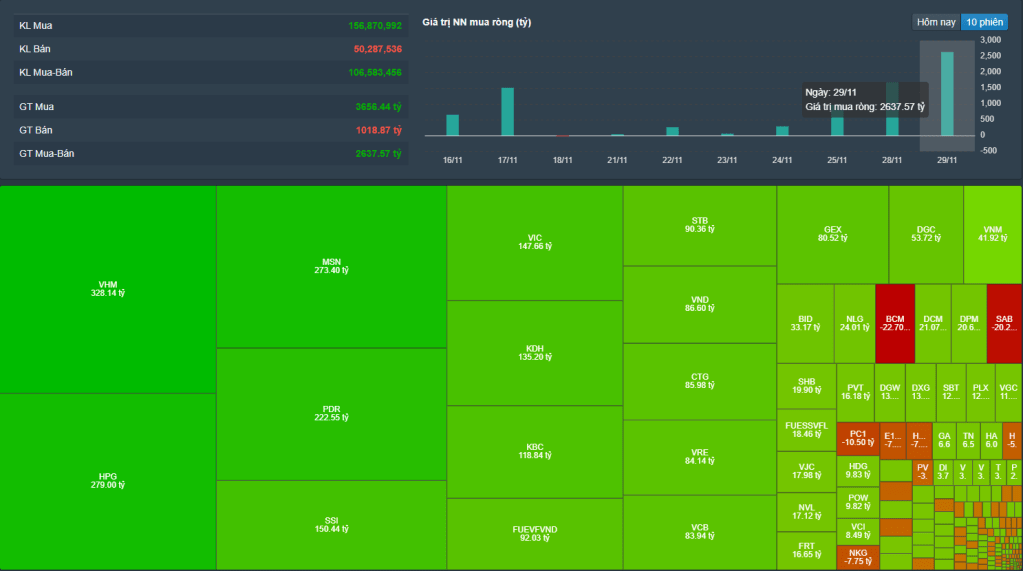Open the FUEVFVND fund tile

(534, 534)
